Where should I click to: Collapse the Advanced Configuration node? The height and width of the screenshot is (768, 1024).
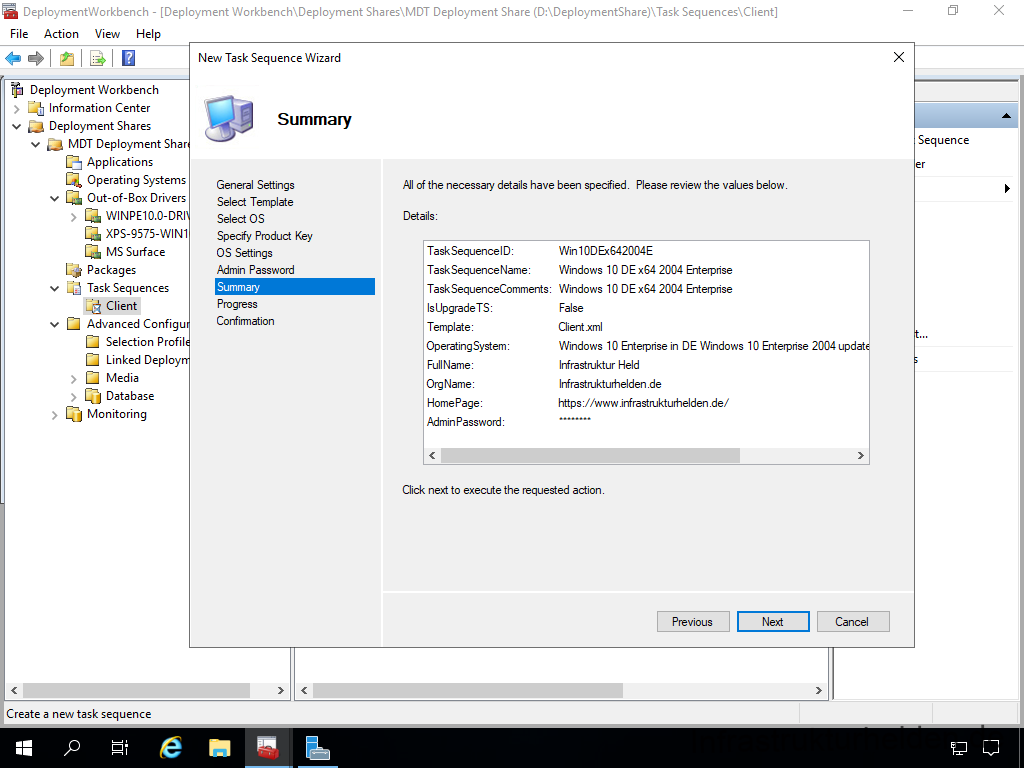(x=55, y=325)
